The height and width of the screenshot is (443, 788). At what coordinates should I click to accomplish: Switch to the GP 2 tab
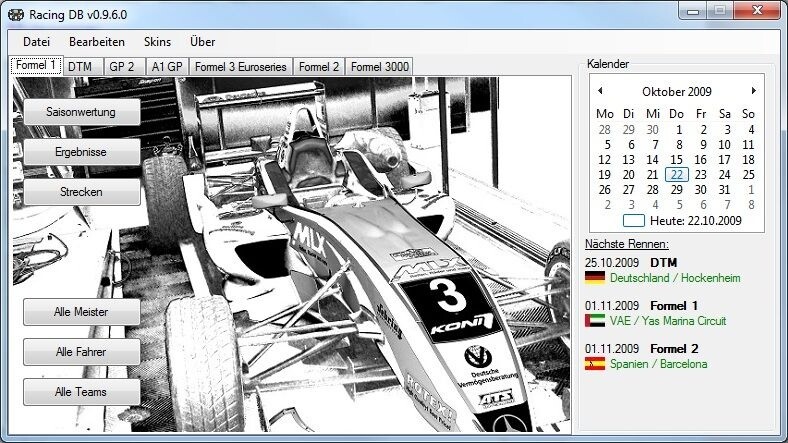[x=124, y=67]
